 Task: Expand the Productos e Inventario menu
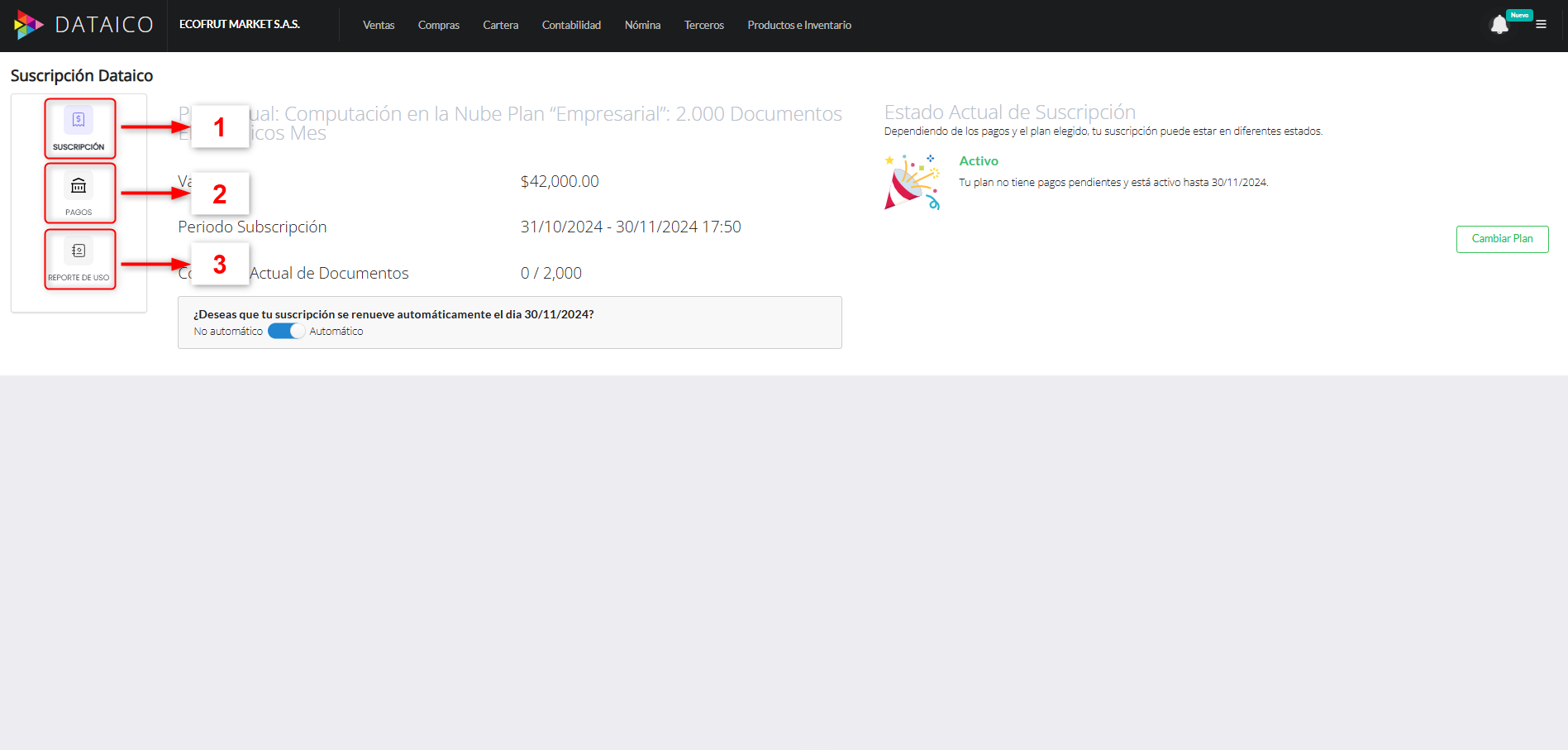798,26
